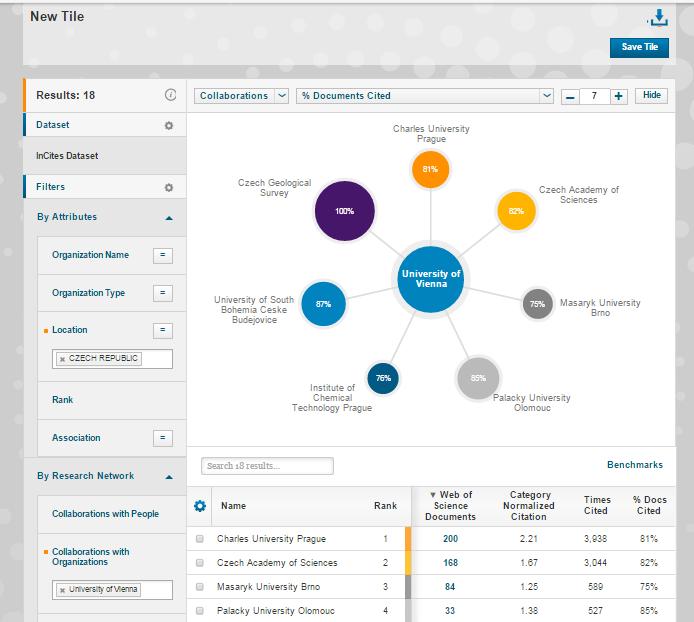Click the New Tile title
Viewport: 694px width, 622px height.
click(x=57, y=16)
